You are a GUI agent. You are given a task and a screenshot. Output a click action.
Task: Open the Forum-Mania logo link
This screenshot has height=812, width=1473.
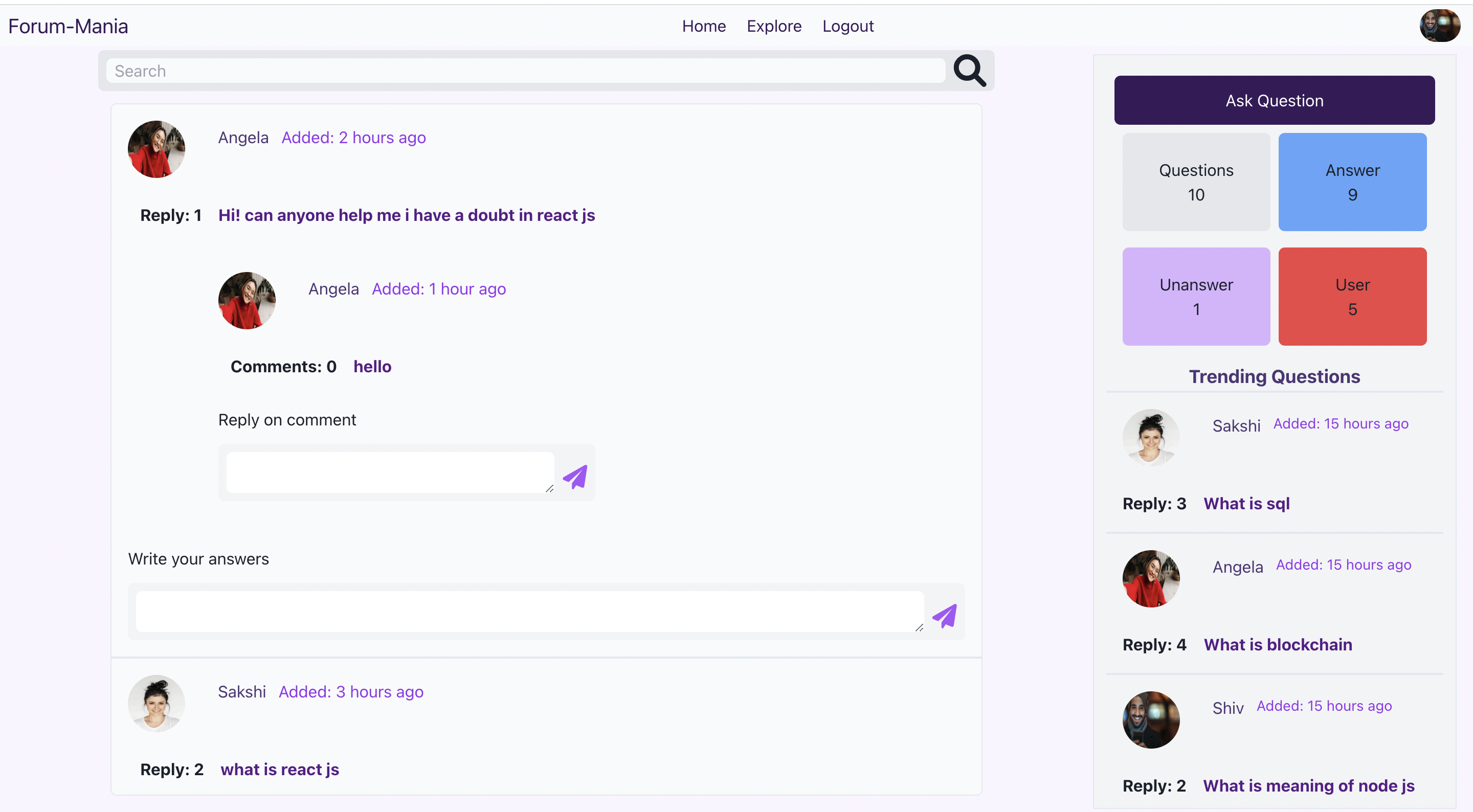coord(68,26)
